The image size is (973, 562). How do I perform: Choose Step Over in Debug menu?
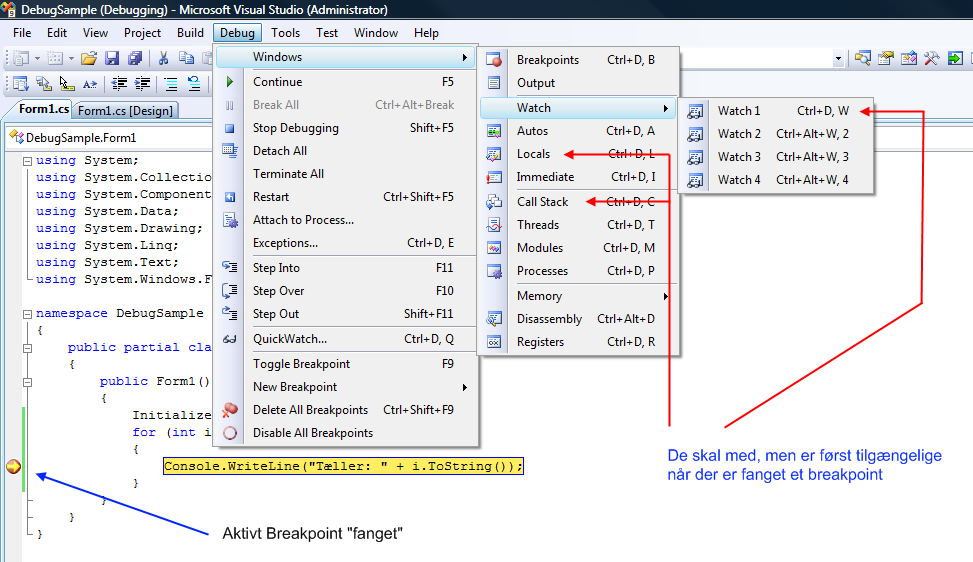[346, 291]
